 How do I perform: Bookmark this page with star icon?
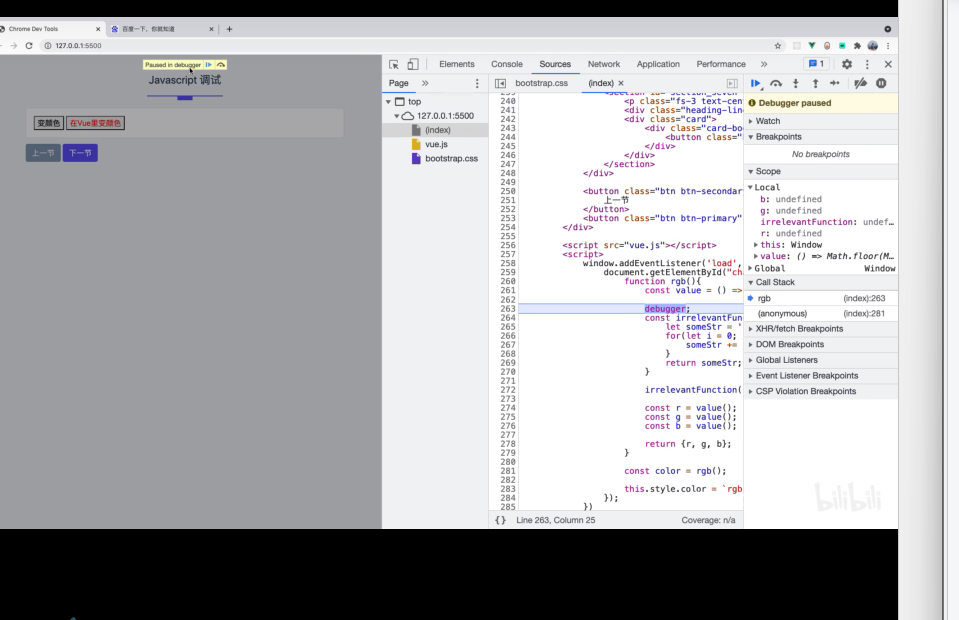(x=777, y=46)
